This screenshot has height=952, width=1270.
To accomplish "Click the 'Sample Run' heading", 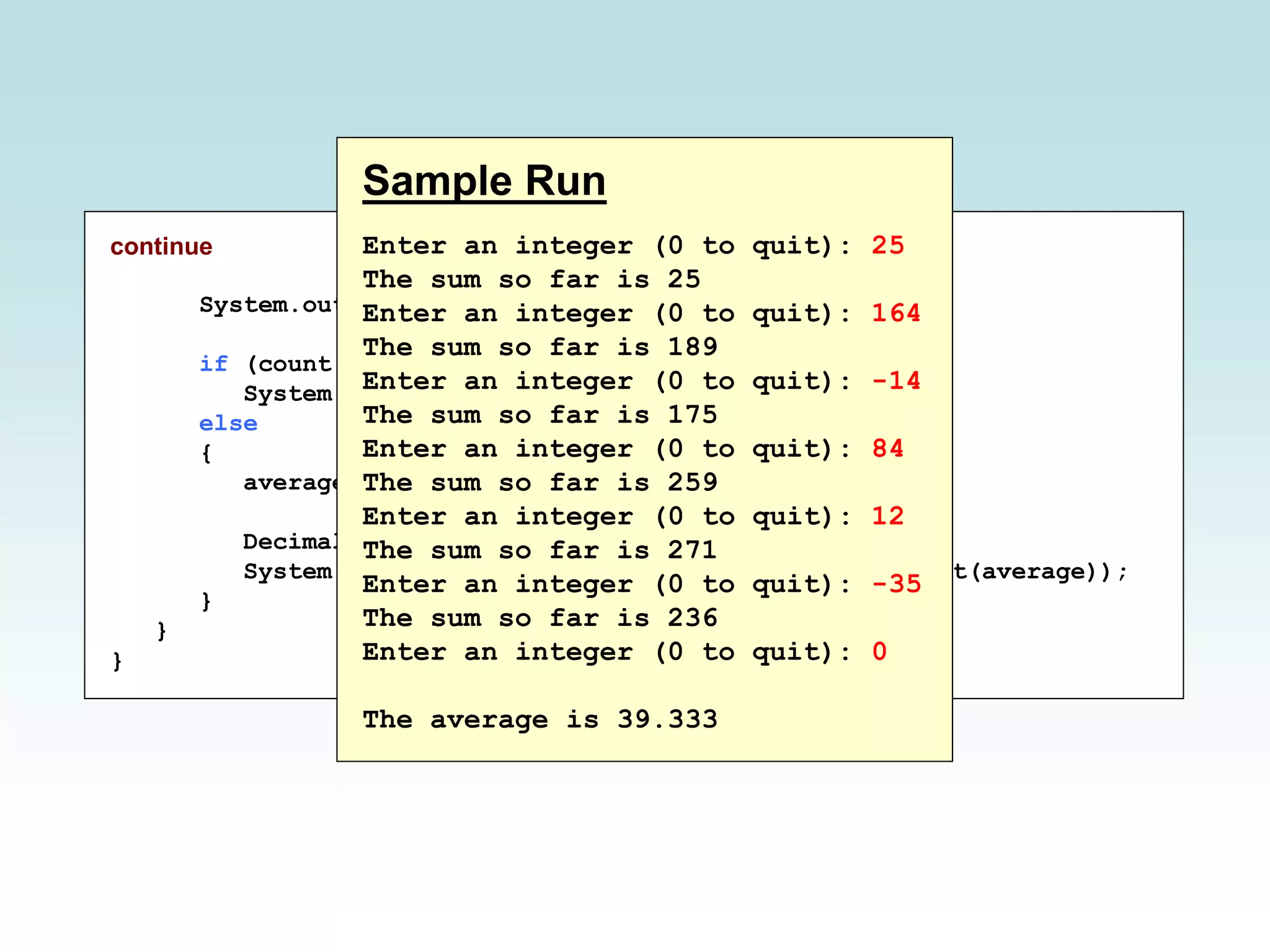I will click(x=484, y=181).
